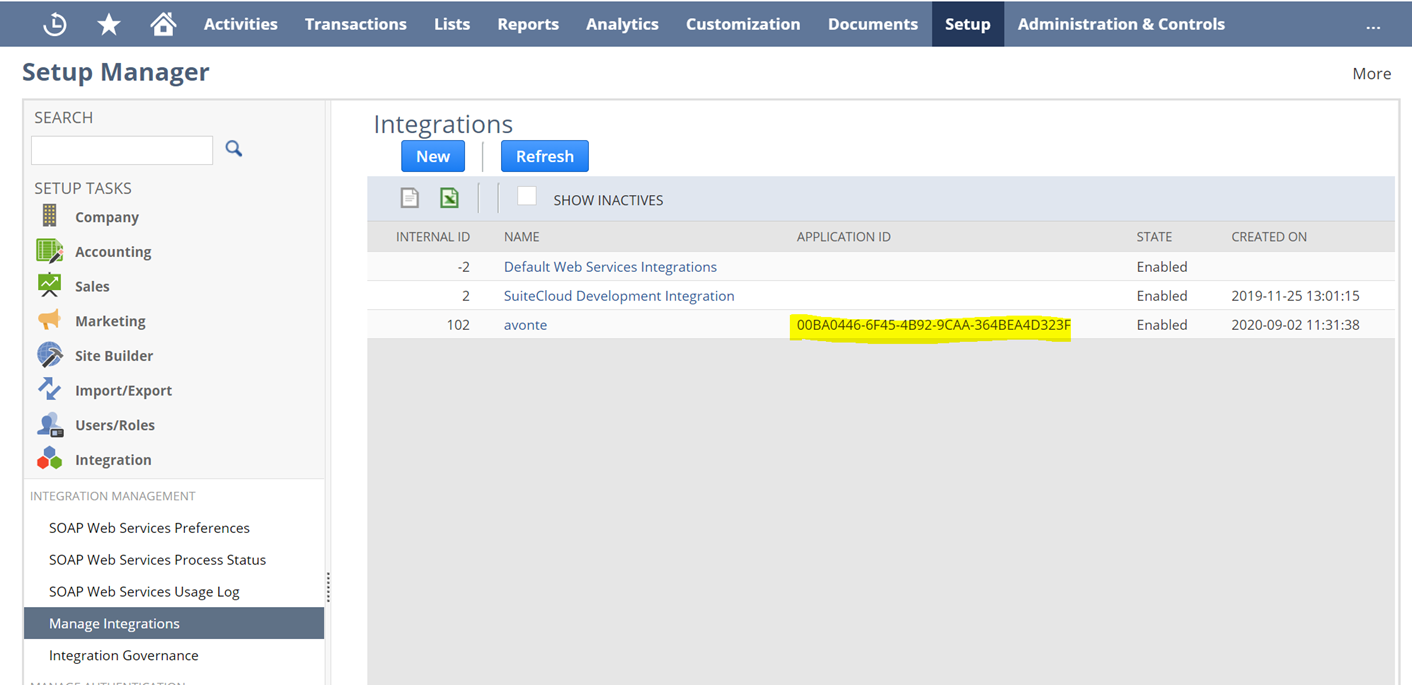Expand the Accounting setup task
This screenshot has height=685, width=1412.
(x=113, y=252)
